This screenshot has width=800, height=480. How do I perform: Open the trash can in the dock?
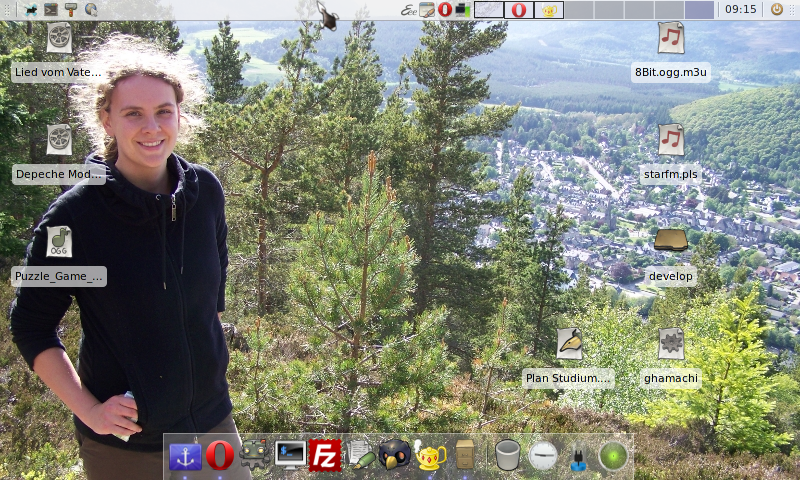[508, 456]
